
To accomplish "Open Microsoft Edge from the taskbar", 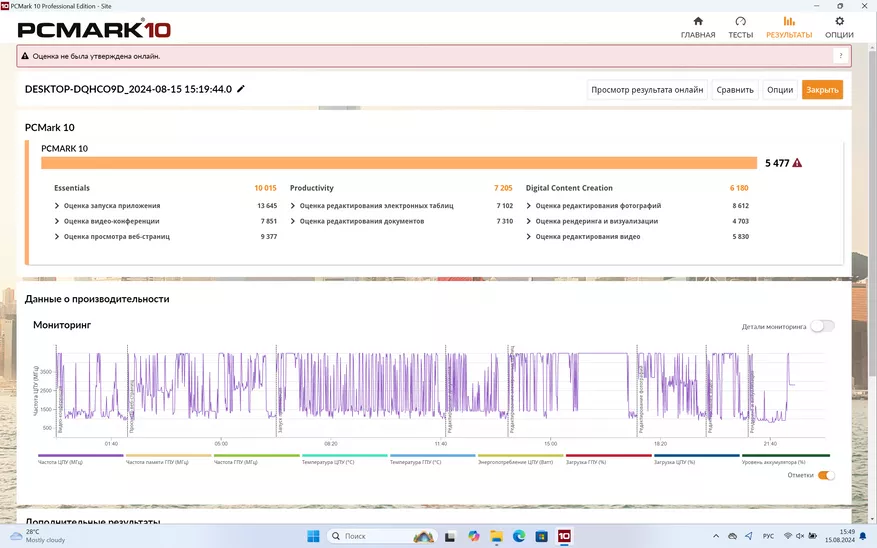I will pyautogui.click(x=519, y=536).
